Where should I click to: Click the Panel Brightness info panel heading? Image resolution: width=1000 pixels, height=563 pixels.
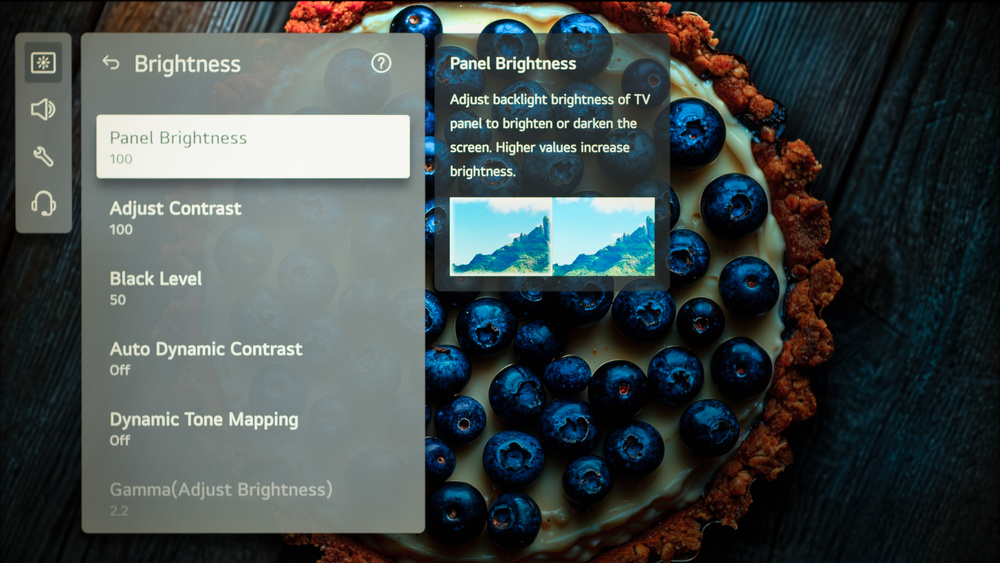click(513, 64)
